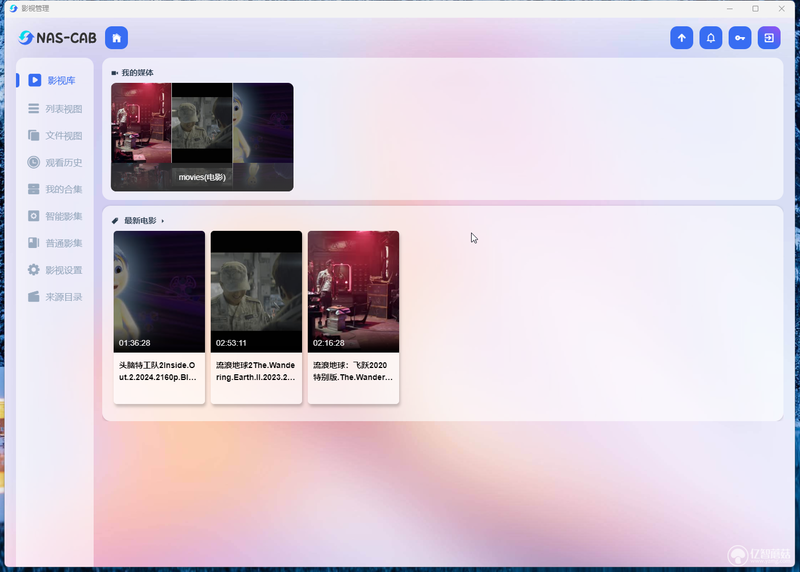
Task: Open the upload arrow button
Action: [x=682, y=38]
